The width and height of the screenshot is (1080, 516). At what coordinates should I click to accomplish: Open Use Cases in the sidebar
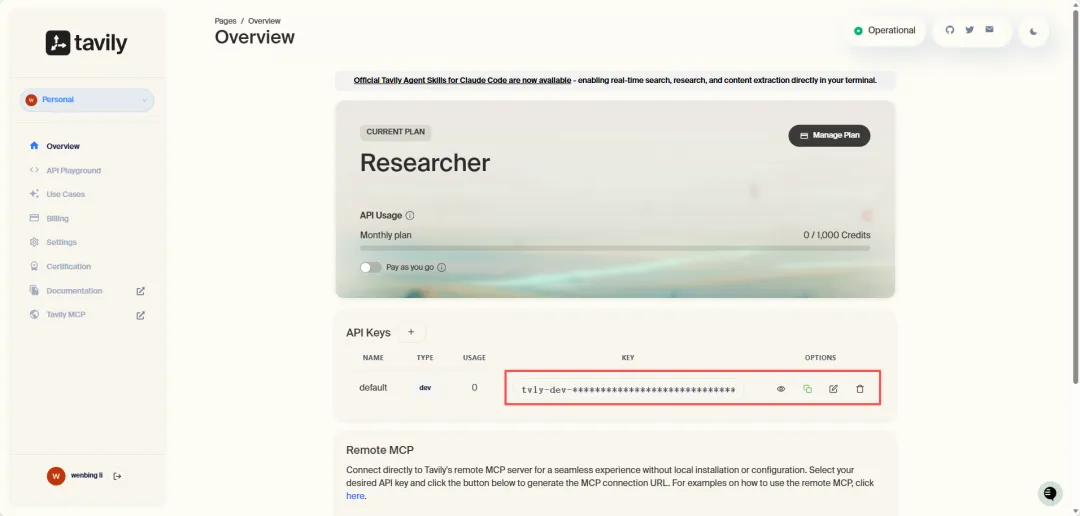click(x=65, y=194)
